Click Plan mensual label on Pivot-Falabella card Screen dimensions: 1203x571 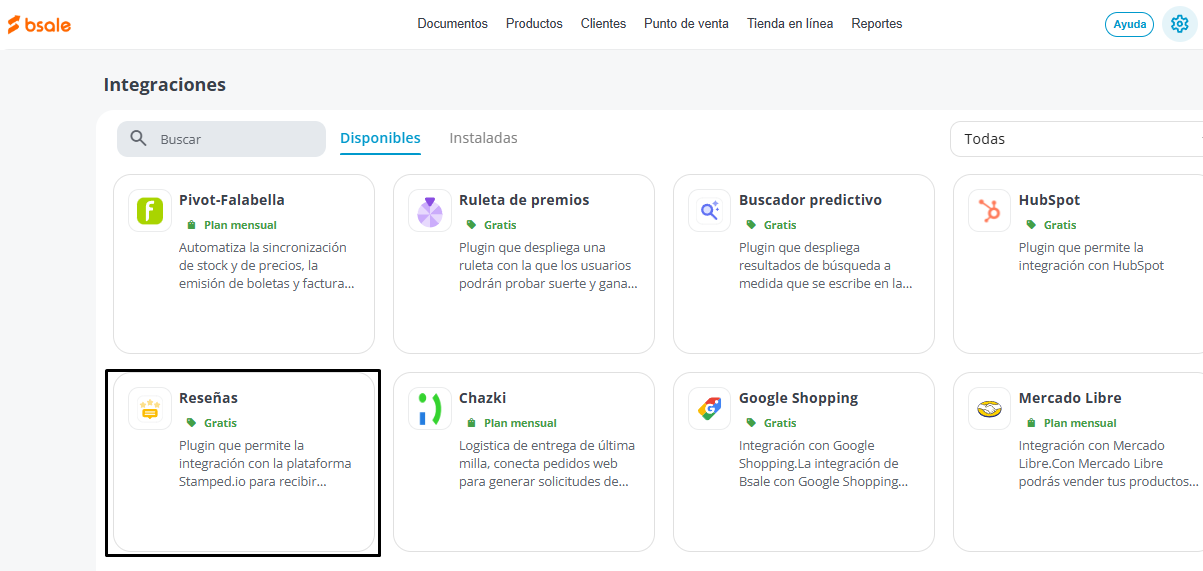(240, 225)
